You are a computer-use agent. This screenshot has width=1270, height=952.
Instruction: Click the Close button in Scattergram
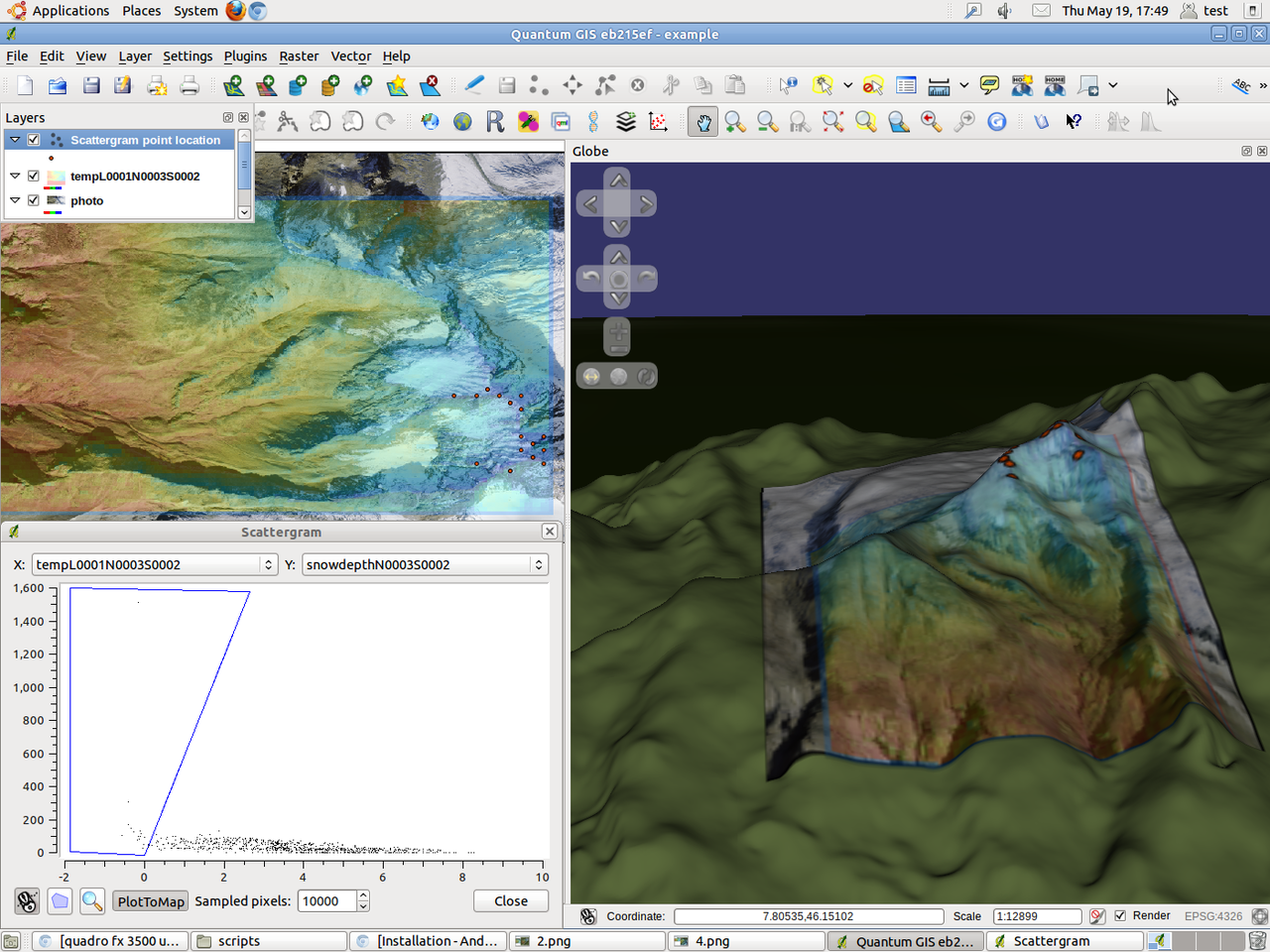click(x=511, y=901)
